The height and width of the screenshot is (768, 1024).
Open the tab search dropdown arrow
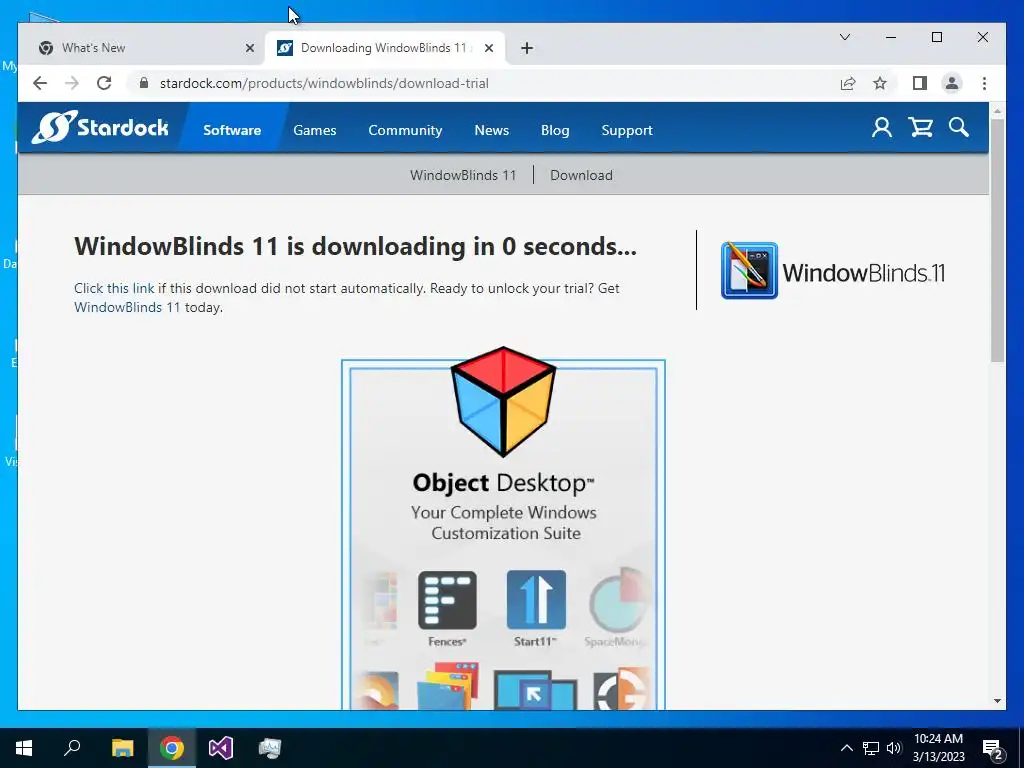click(844, 37)
